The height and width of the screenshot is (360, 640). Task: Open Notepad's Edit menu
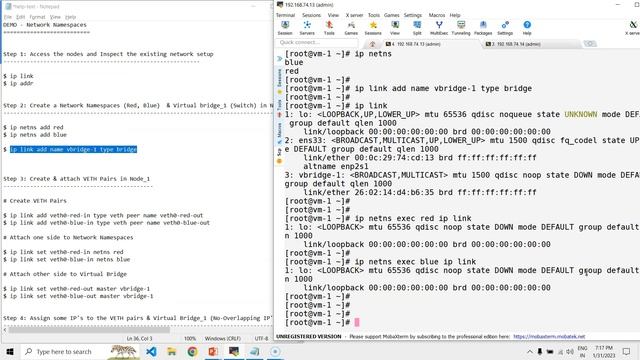coord(20,17)
